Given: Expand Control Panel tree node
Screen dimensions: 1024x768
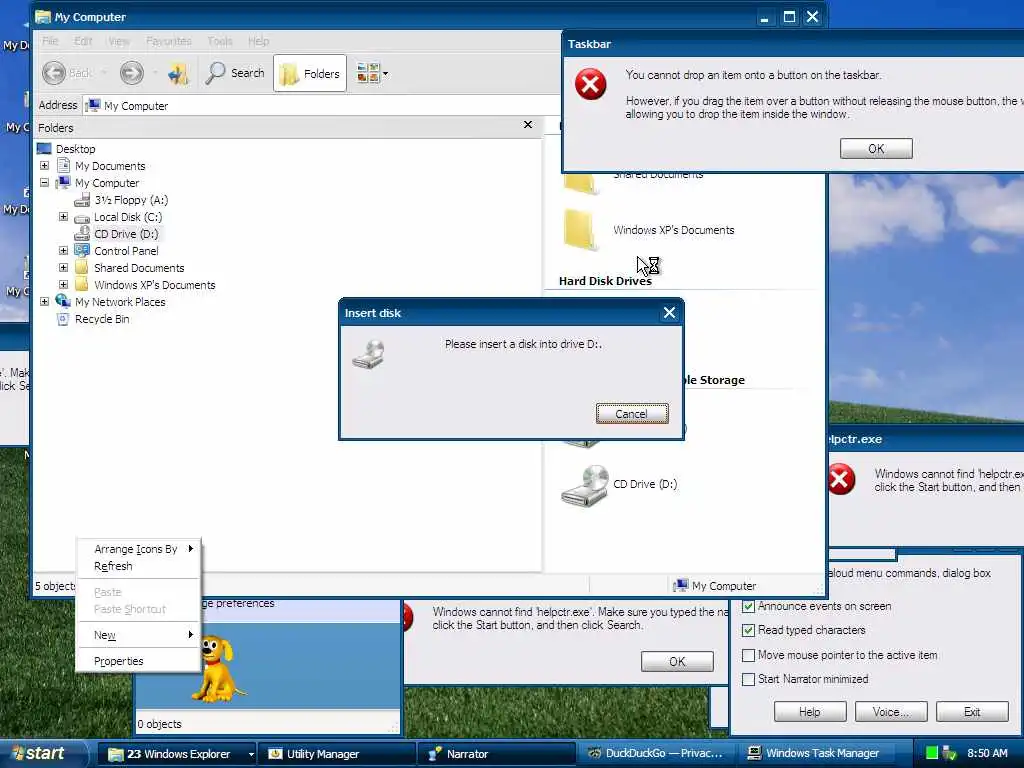Looking at the screenshot, I should pos(63,251).
